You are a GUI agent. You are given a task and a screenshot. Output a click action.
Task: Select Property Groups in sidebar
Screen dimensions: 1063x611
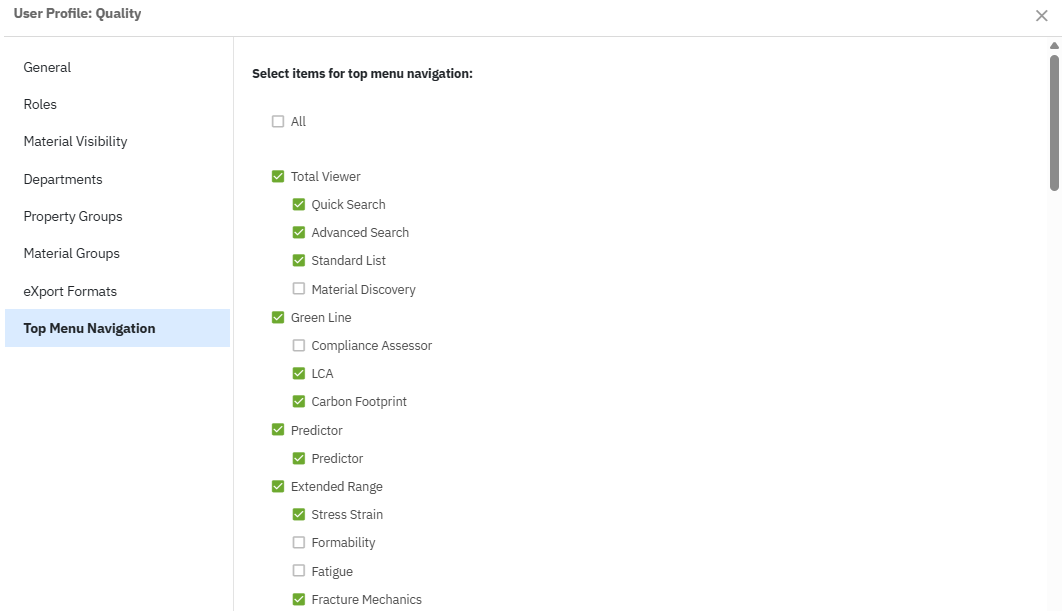point(73,217)
